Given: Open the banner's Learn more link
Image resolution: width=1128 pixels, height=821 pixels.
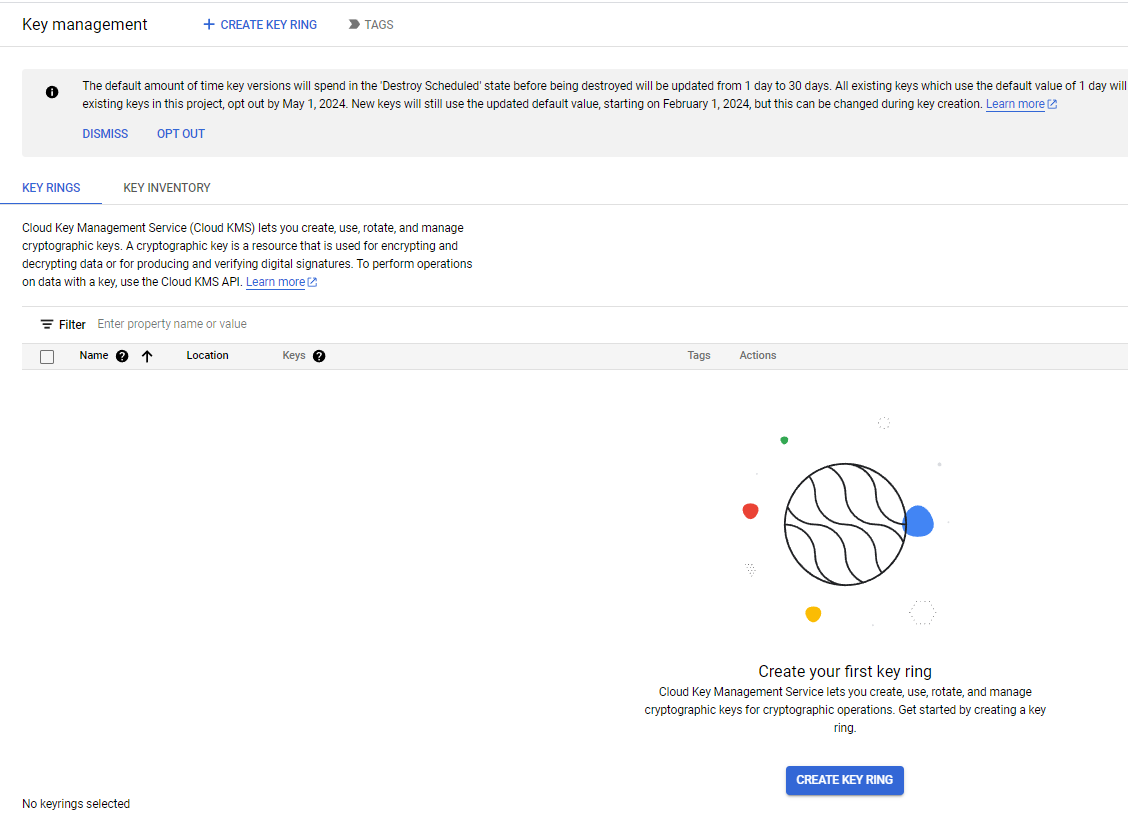Looking at the screenshot, I should 1015,104.
